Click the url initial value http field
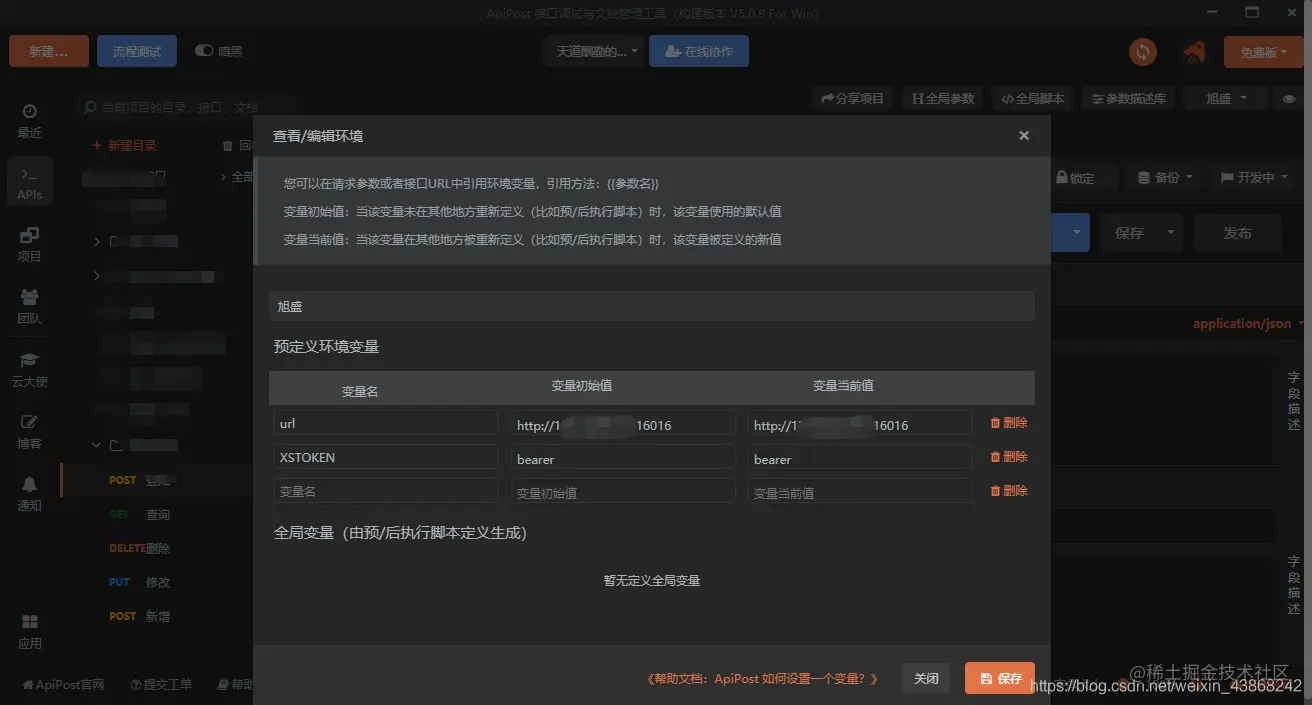Viewport: 1312px width, 705px height. 623,424
